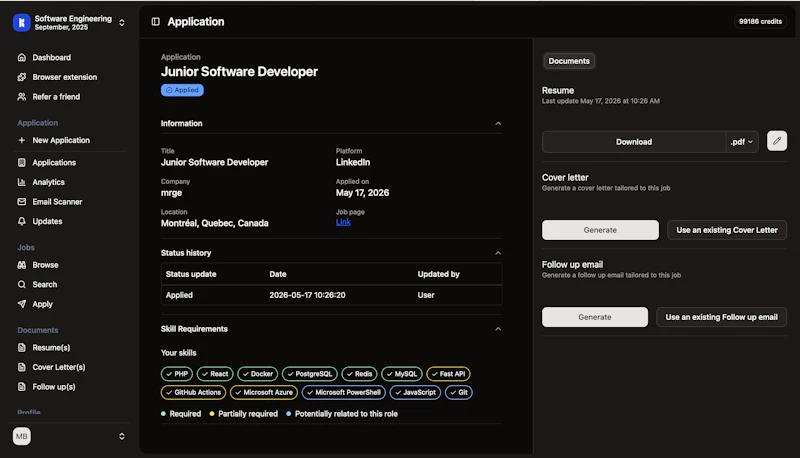Click the date 2026-05-17 10:26:20

tap(307, 295)
